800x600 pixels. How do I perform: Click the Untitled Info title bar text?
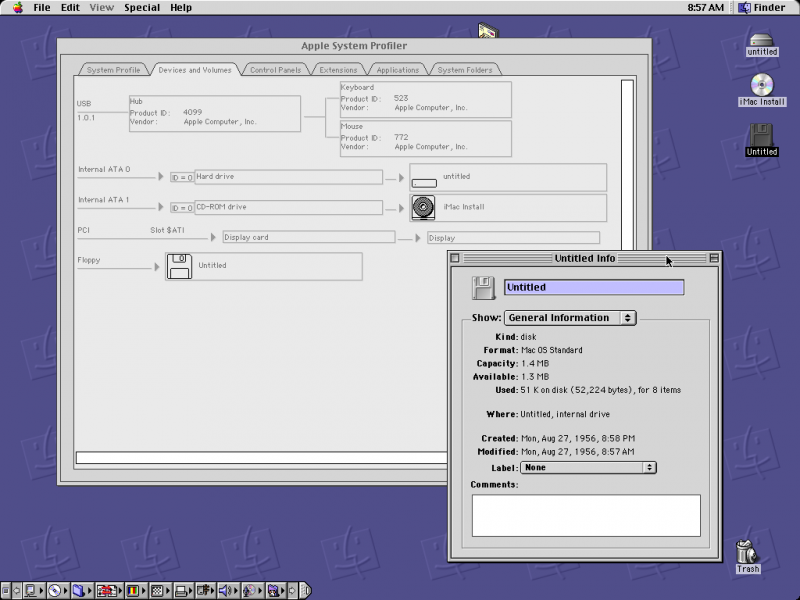pyautogui.click(x=585, y=258)
